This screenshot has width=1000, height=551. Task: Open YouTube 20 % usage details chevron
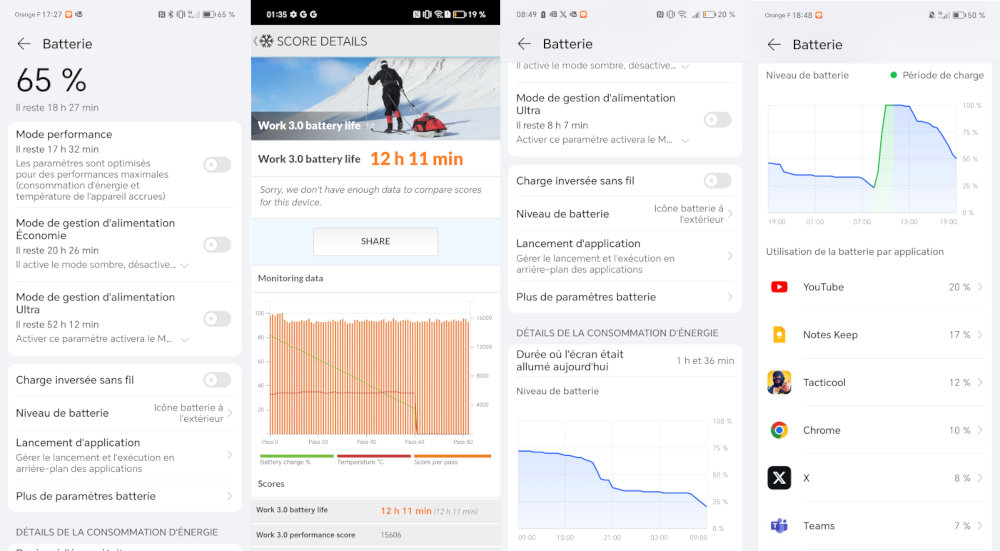tap(980, 287)
